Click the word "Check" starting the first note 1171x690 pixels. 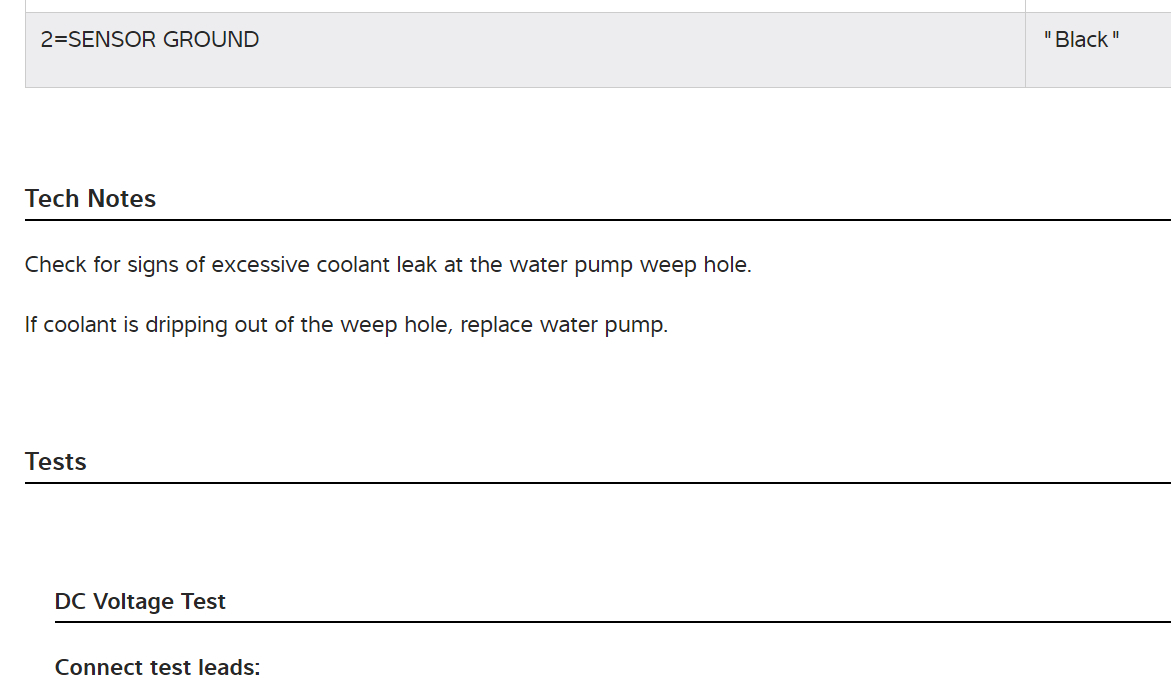[56, 266]
